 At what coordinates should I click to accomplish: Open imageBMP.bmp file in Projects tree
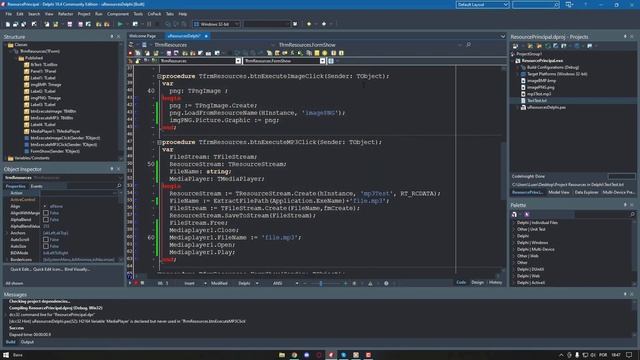(541, 81)
